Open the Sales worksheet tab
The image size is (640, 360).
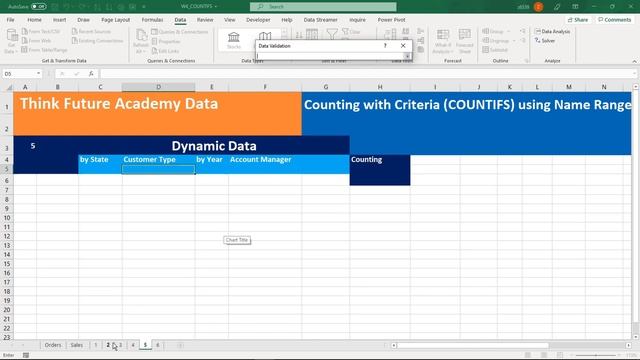77,345
